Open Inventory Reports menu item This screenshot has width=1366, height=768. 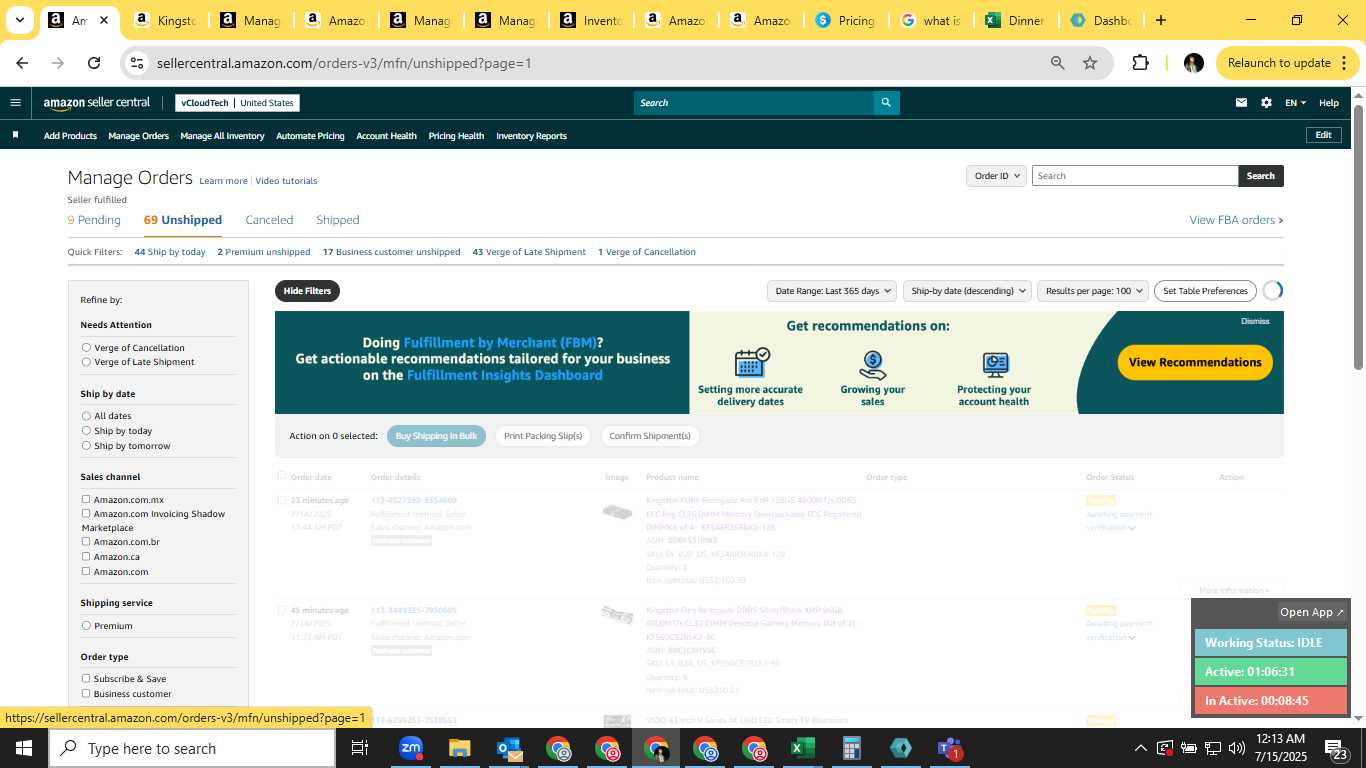click(531, 136)
